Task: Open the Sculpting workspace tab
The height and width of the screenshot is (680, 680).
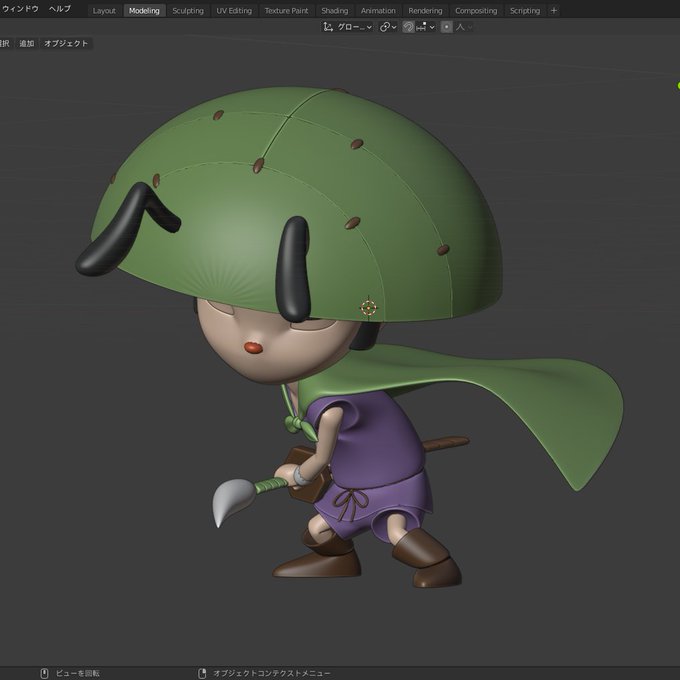Action: tap(187, 11)
